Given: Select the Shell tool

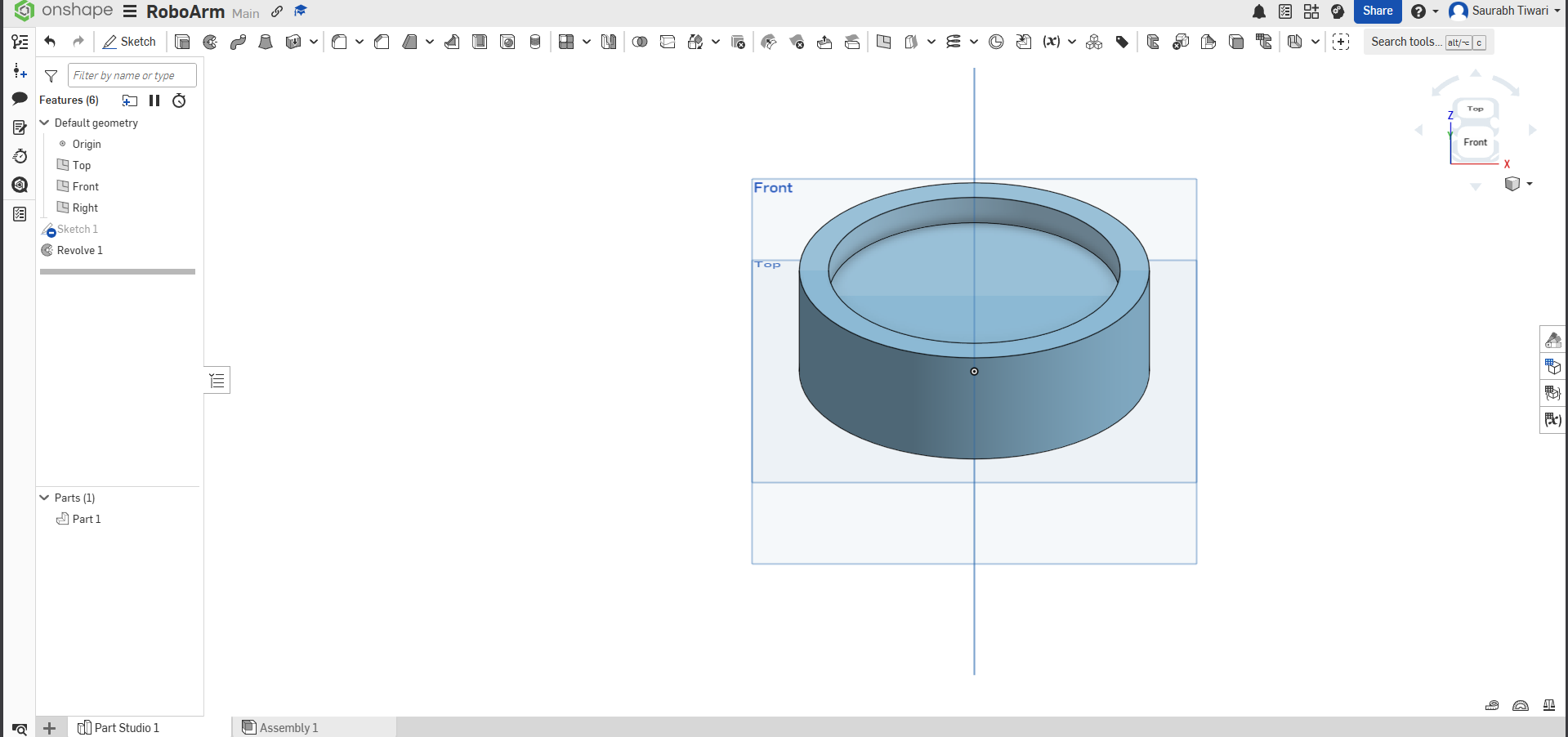Looking at the screenshot, I should 480,42.
